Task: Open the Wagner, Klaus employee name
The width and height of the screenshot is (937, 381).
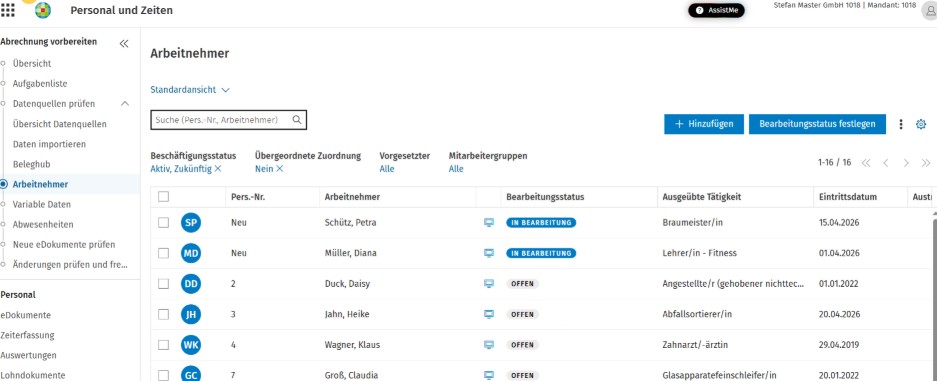Action: [353, 345]
